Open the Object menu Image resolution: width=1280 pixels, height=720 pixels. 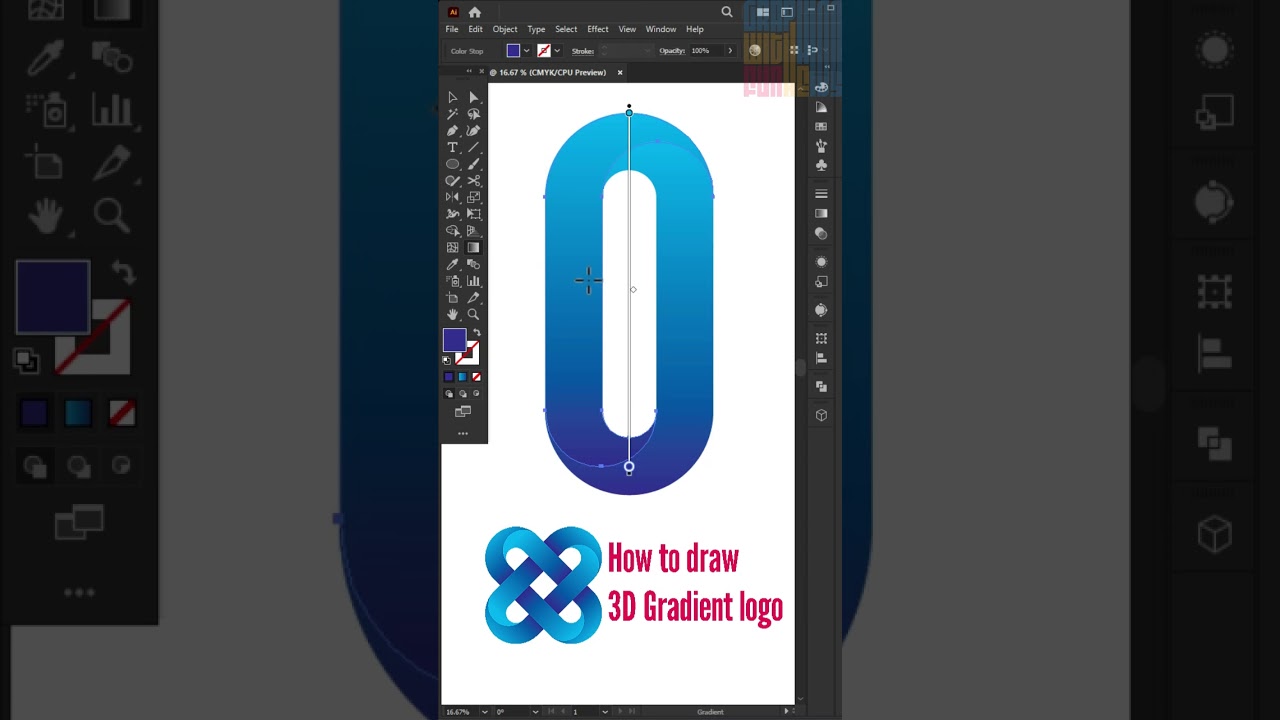point(505,29)
